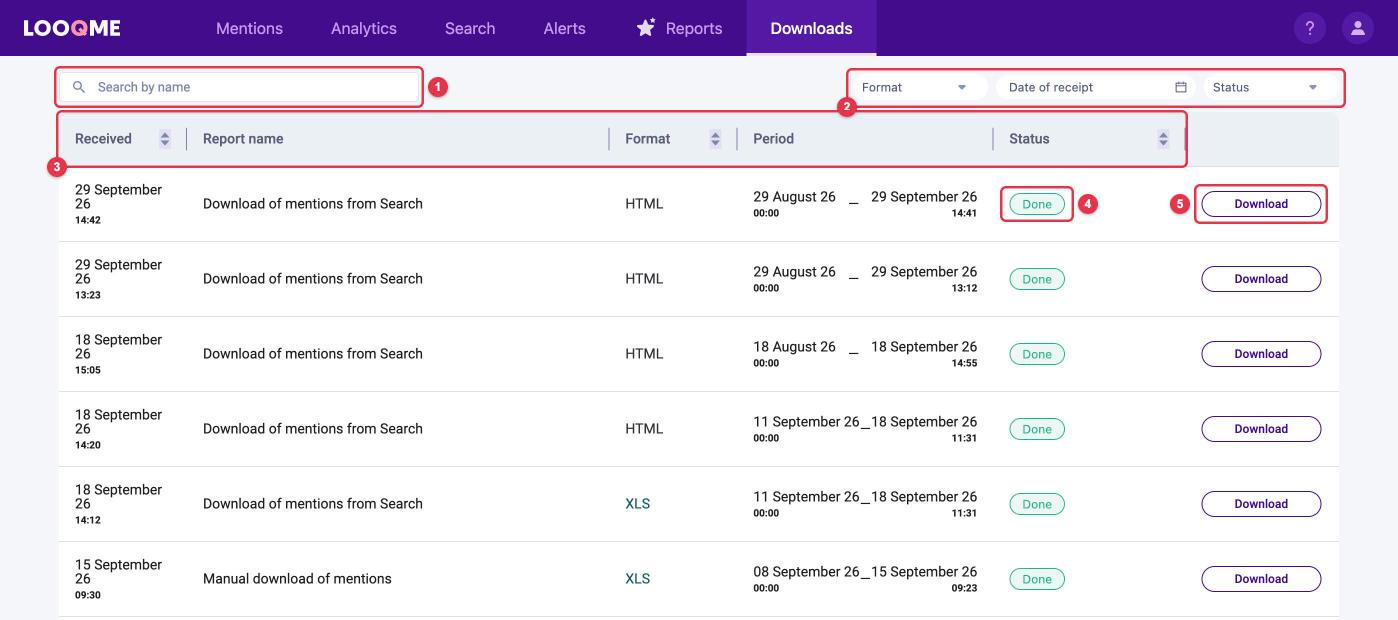Sort by Format column arrows
This screenshot has width=1398, height=620.
pos(715,139)
